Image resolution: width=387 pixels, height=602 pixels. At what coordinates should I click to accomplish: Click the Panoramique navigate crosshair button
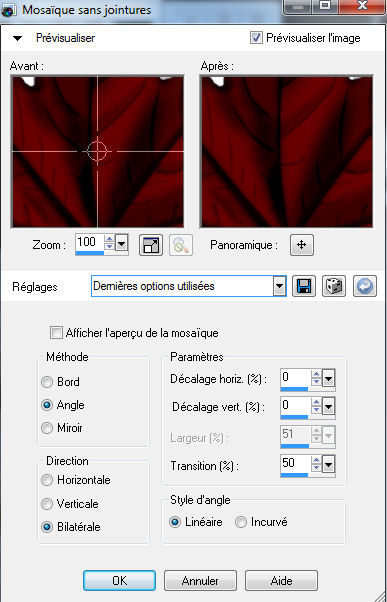click(301, 245)
